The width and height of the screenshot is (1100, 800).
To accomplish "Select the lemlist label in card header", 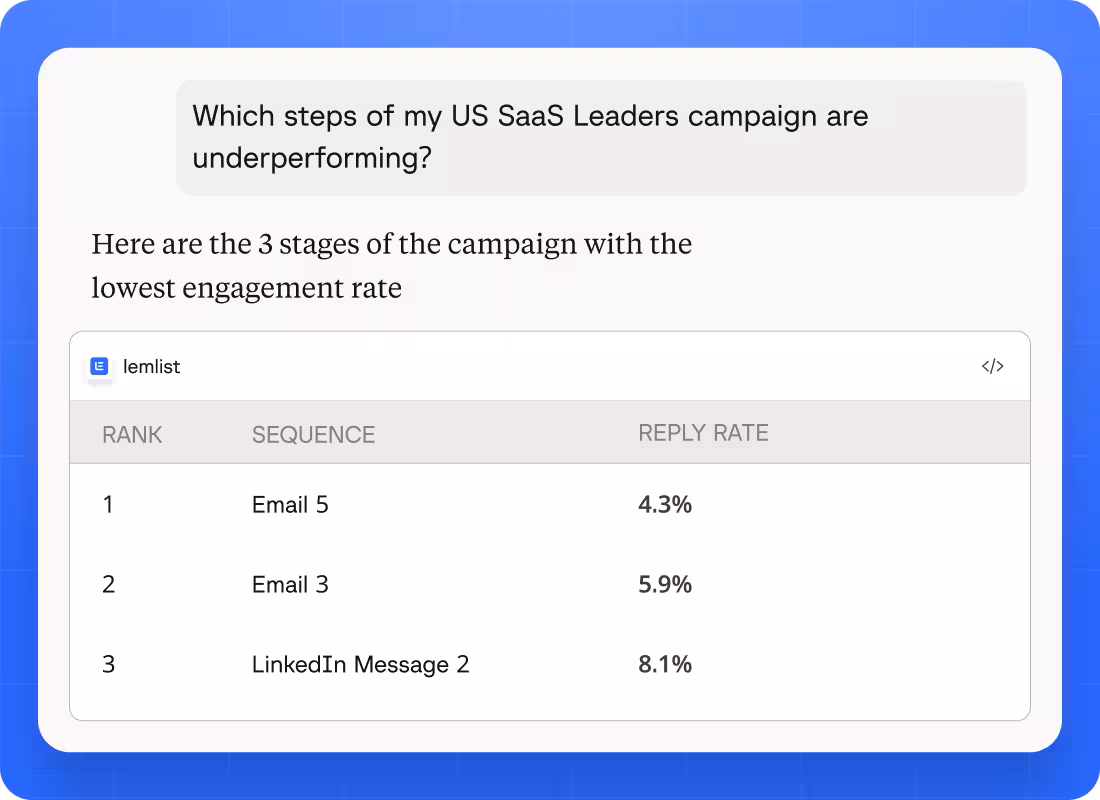I will tap(152, 366).
